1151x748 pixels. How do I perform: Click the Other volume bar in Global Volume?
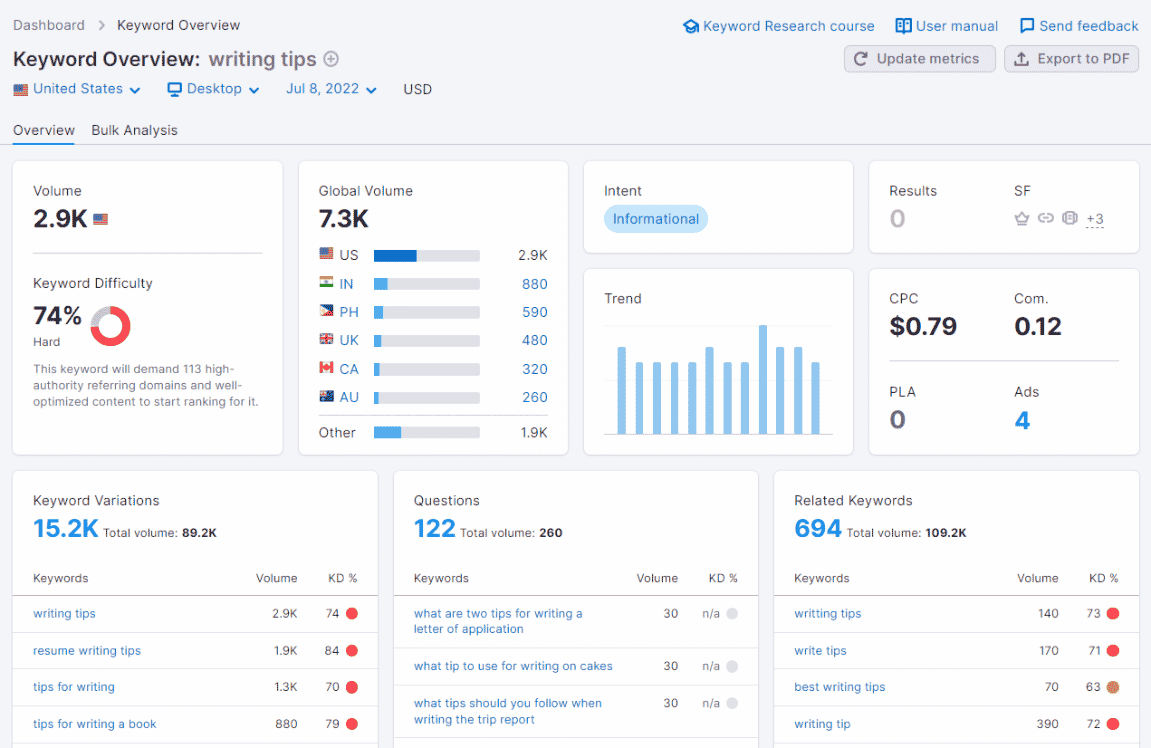426,432
